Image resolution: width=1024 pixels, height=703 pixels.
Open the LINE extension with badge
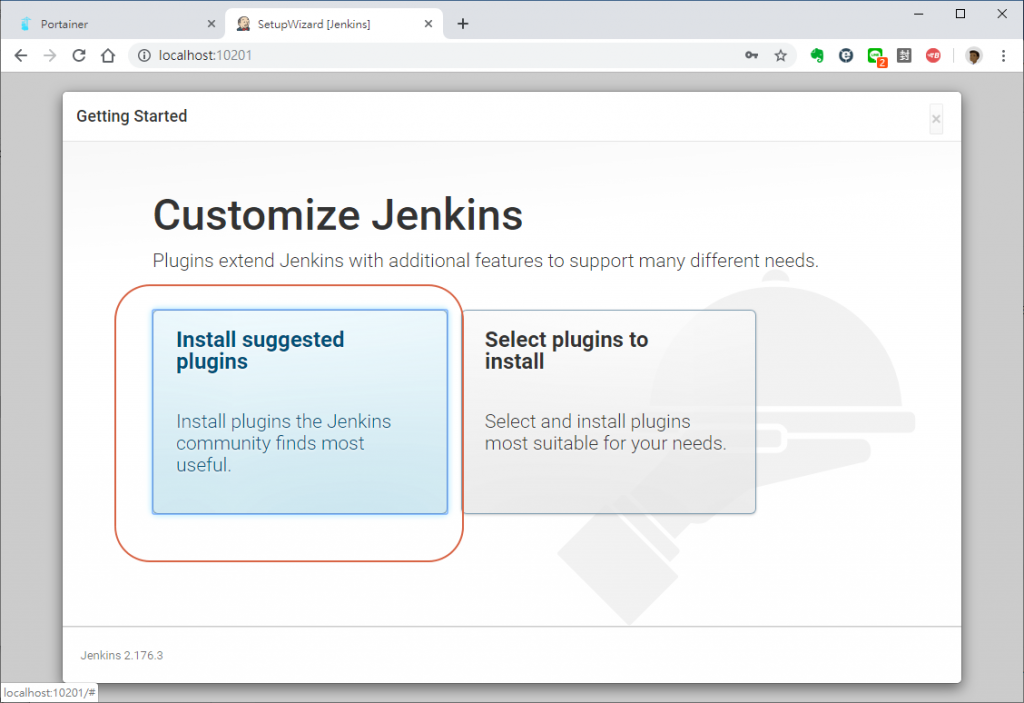point(876,57)
